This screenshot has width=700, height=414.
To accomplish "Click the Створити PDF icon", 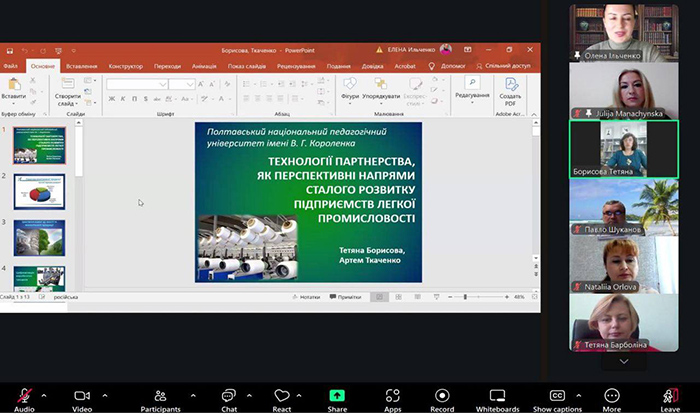I will pos(511,89).
